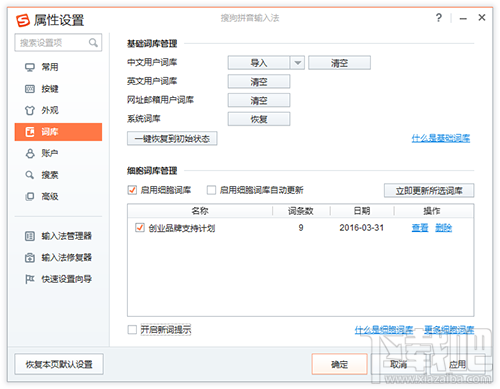The width and height of the screenshot is (500, 389).
Task: Open help with the question mark icon
Action: click(x=439, y=18)
